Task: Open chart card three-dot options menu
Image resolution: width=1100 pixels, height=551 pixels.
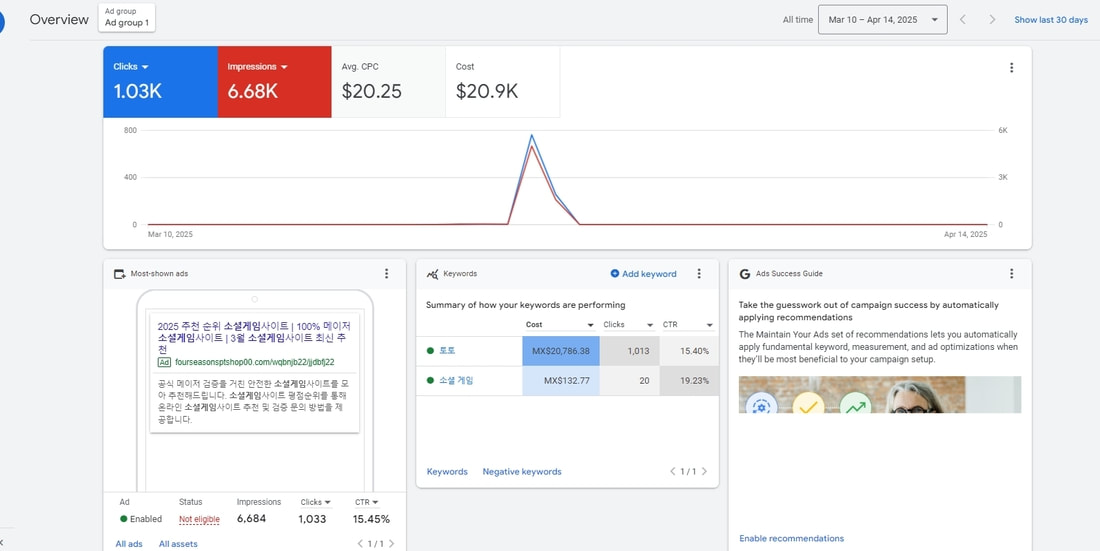Action: click(1011, 68)
